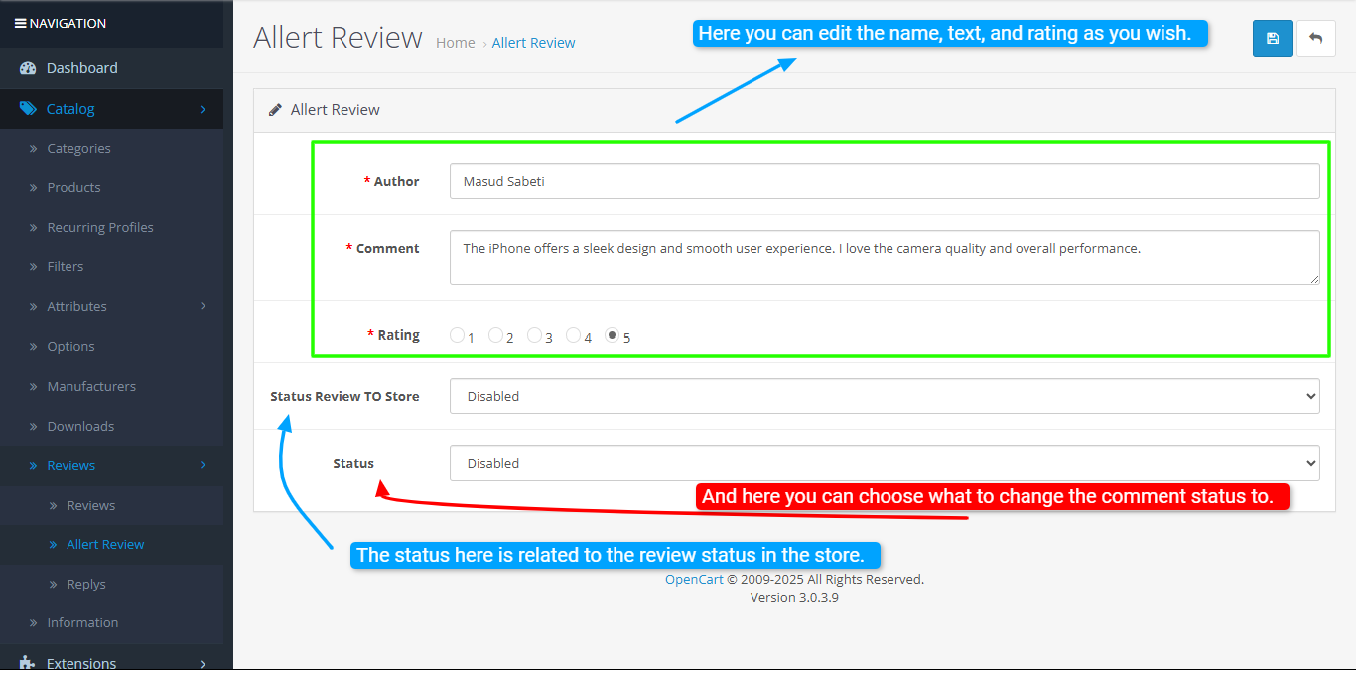Screen dimensions: 1368x674
Task: Click the Catalog tag icon
Action: point(27,109)
